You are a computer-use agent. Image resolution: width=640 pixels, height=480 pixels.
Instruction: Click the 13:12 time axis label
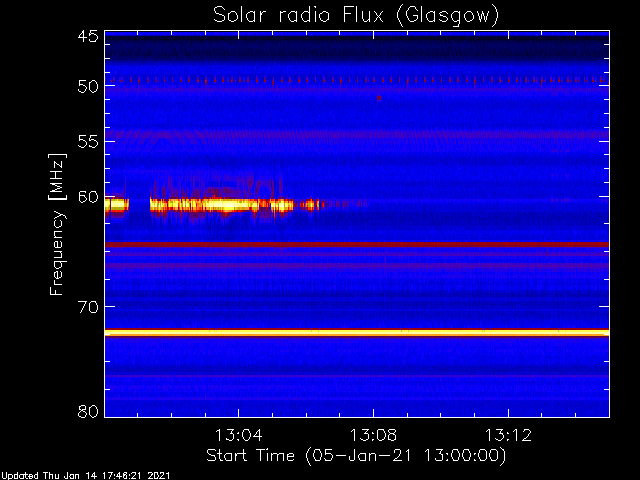click(509, 435)
